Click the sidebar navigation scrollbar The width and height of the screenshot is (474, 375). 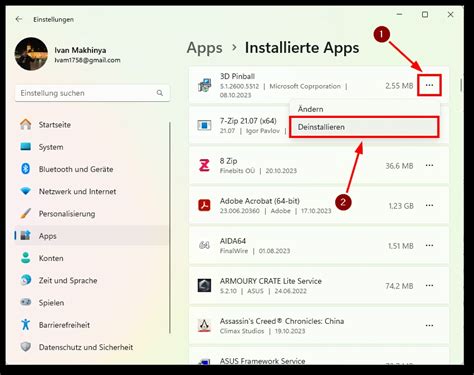(170, 228)
